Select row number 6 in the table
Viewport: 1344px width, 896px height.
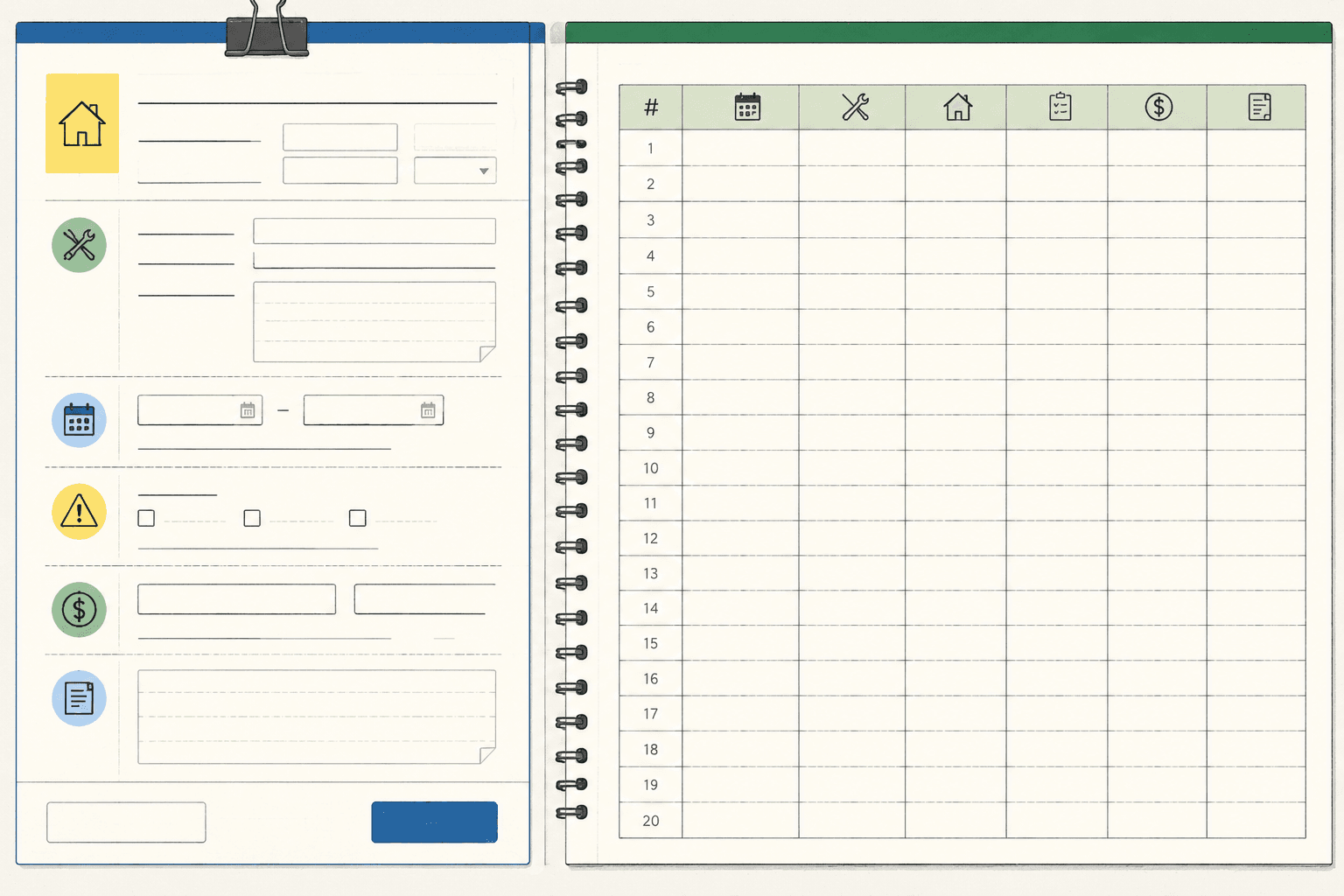click(962, 326)
